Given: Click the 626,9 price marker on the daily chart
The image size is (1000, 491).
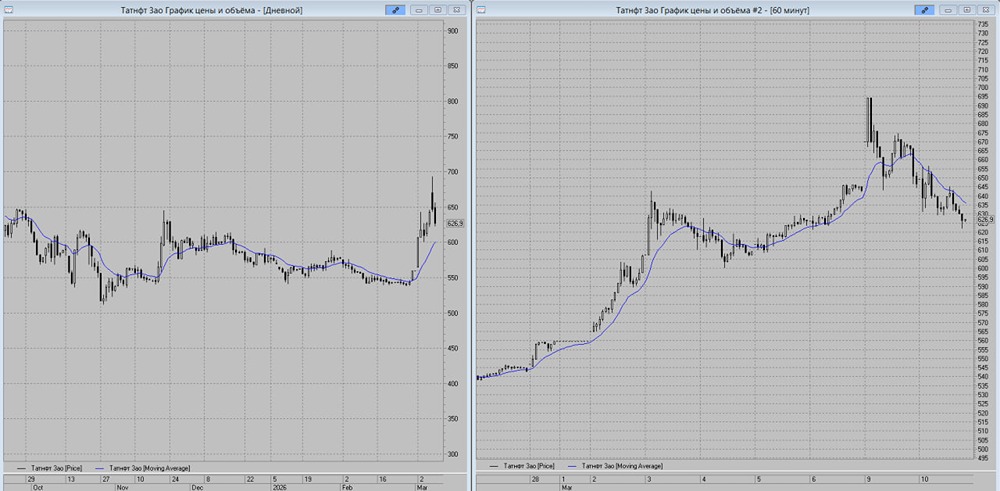Looking at the screenshot, I should pyautogui.click(x=455, y=223).
